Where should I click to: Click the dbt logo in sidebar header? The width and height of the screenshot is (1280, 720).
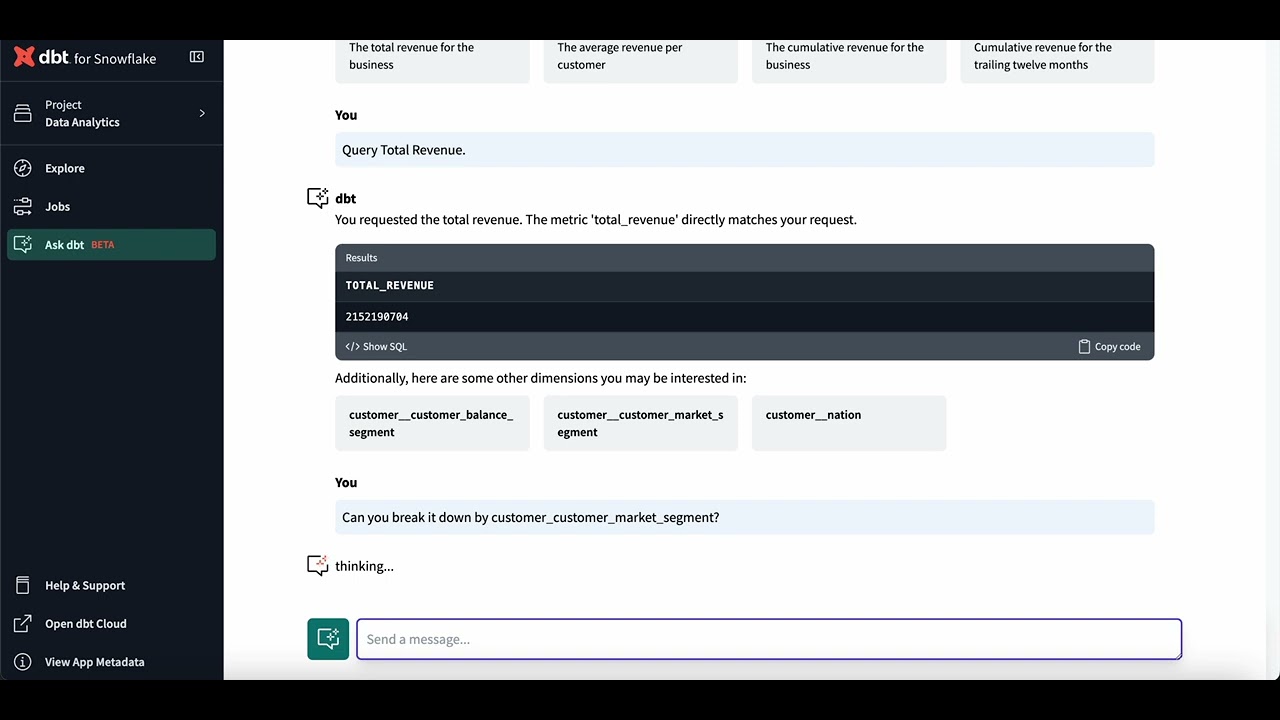[x=85, y=57]
